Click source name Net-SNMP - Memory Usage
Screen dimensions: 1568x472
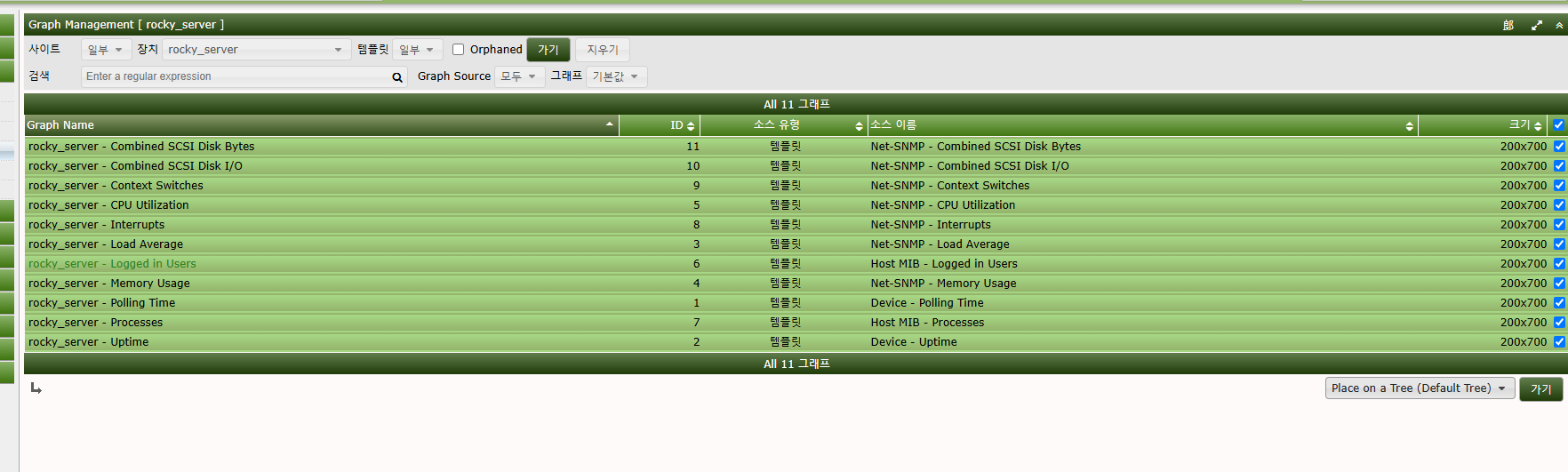pyautogui.click(x=944, y=284)
